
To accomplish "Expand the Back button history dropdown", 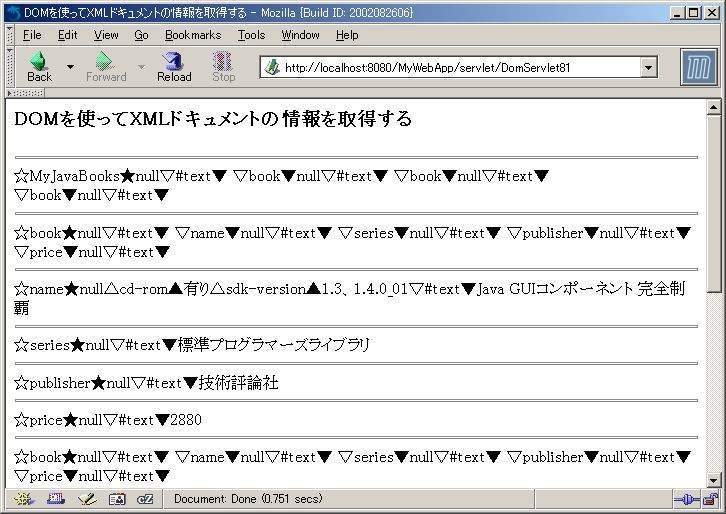I will pos(70,67).
